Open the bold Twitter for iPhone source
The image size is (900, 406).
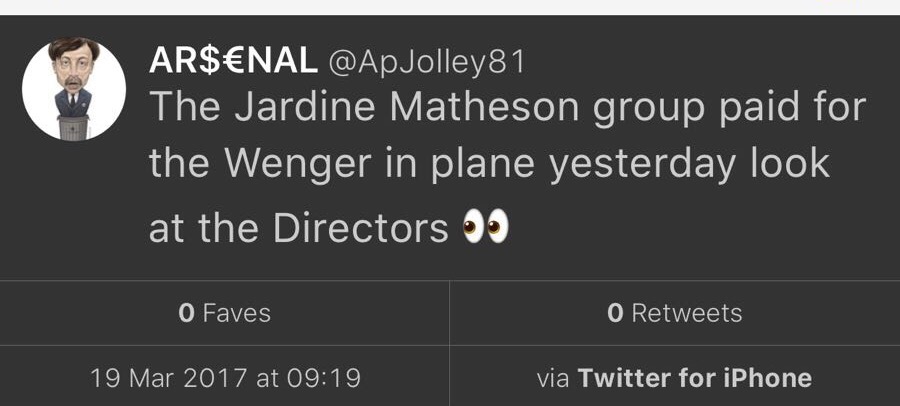click(x=695, y=378)
